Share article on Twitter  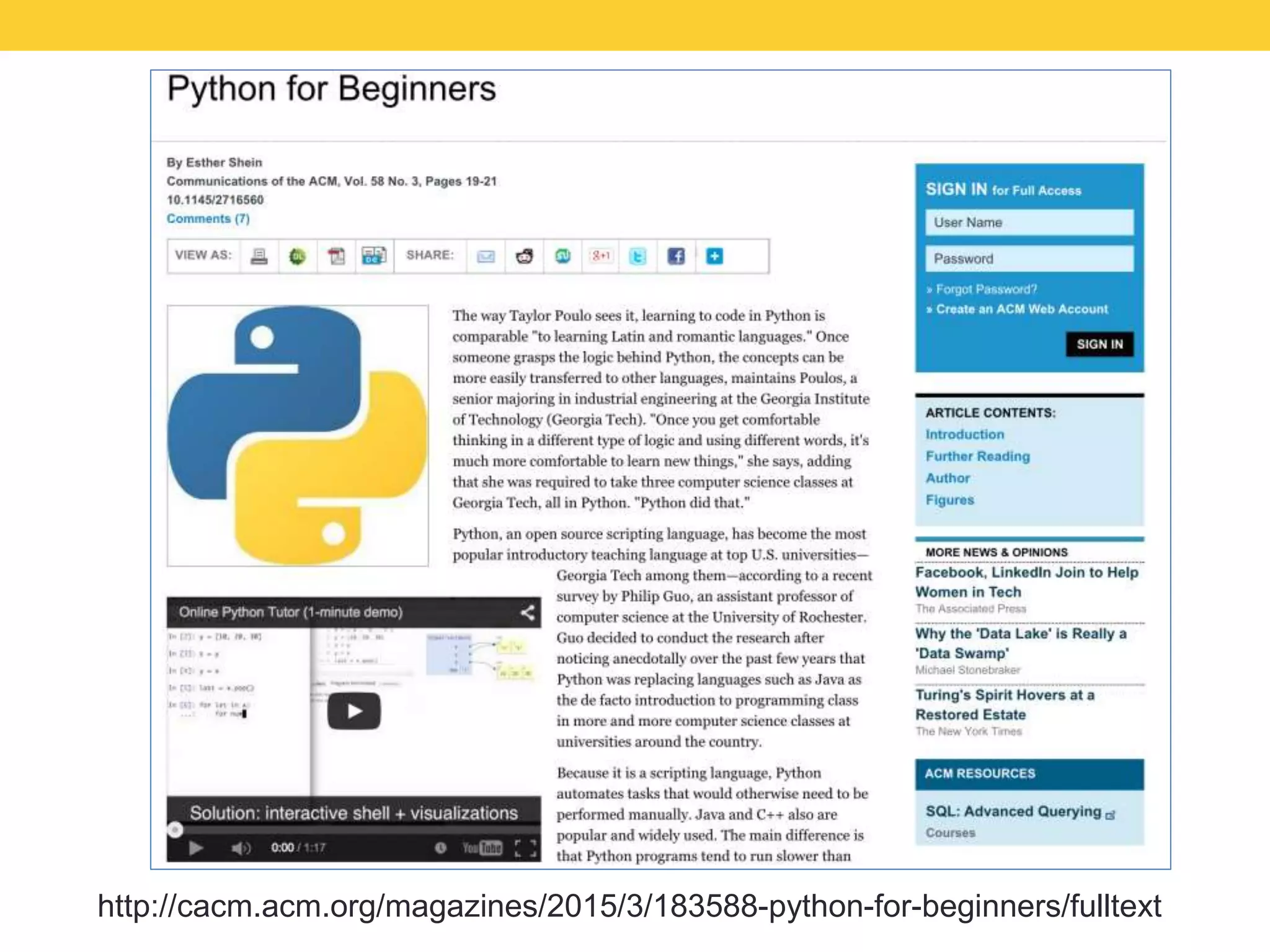638,256
